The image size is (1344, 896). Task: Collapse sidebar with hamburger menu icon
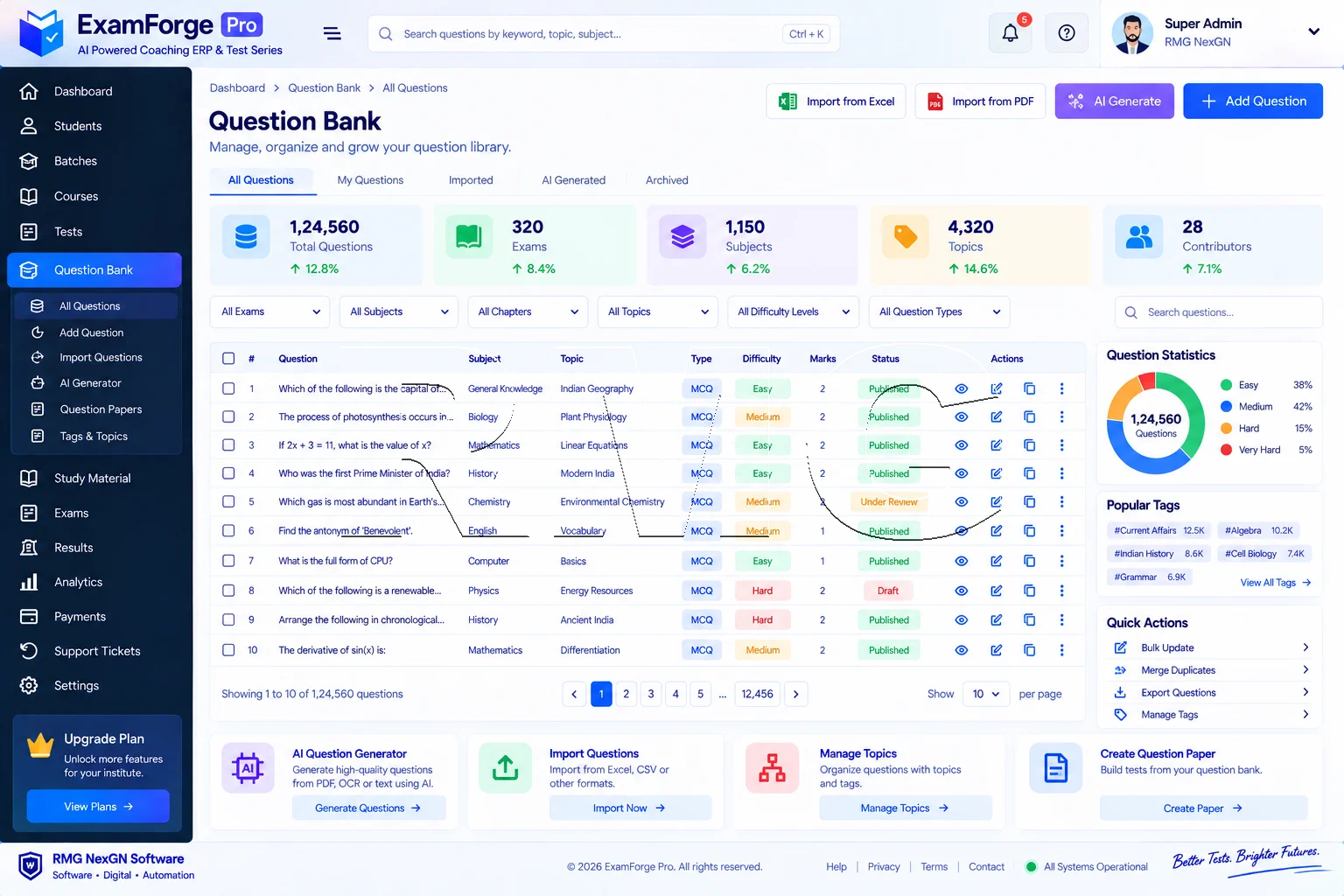[332, 33]
